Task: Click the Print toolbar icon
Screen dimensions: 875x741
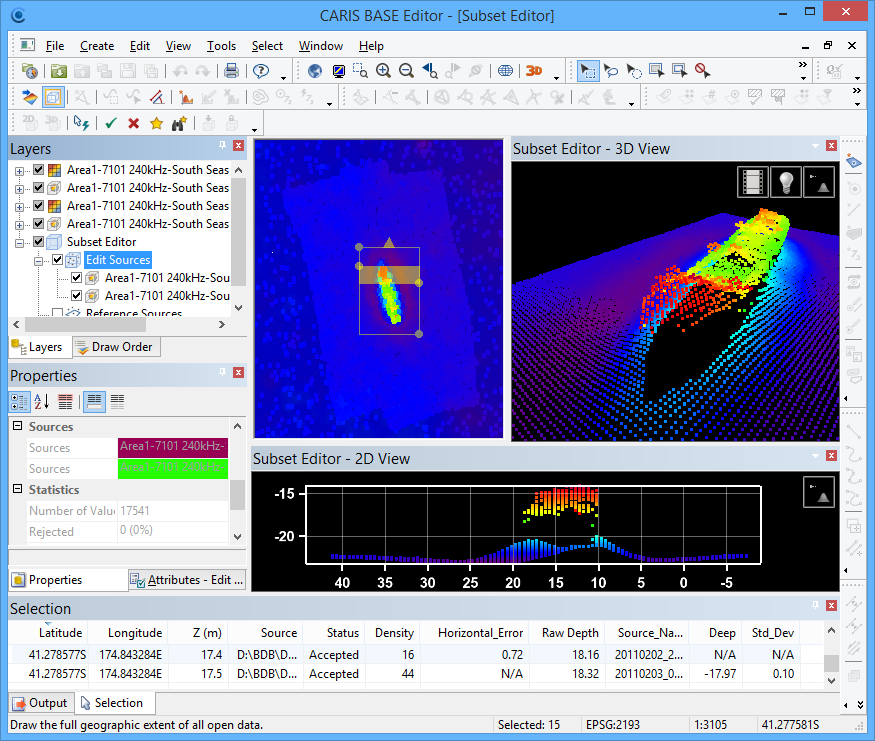Action: coord(231,71)
